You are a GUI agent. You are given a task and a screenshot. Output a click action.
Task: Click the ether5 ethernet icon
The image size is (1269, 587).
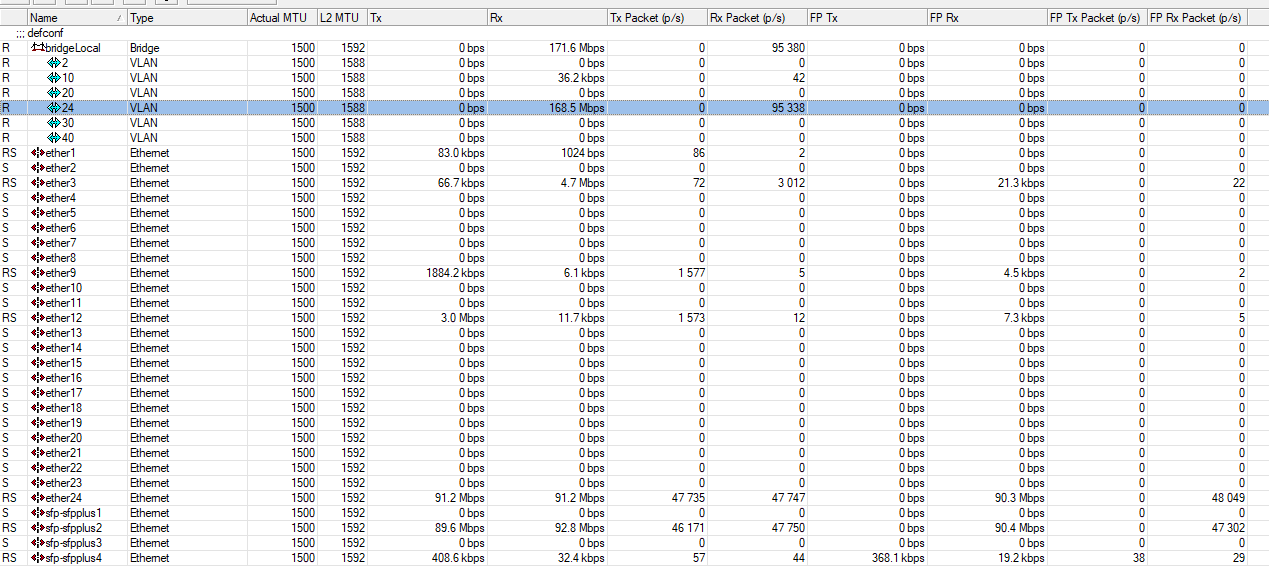click(38, 213)
